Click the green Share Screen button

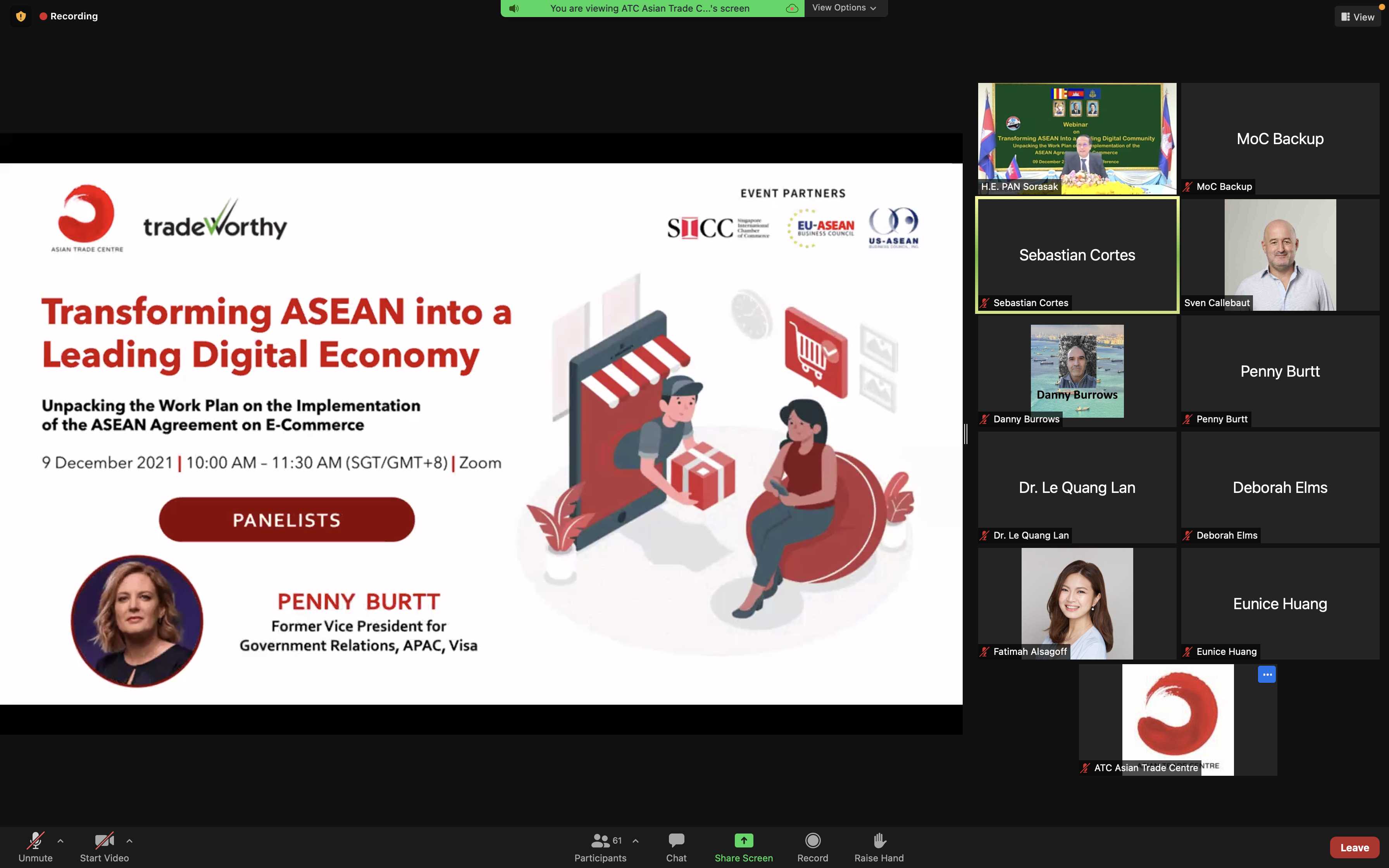click(x=744, y=847)
